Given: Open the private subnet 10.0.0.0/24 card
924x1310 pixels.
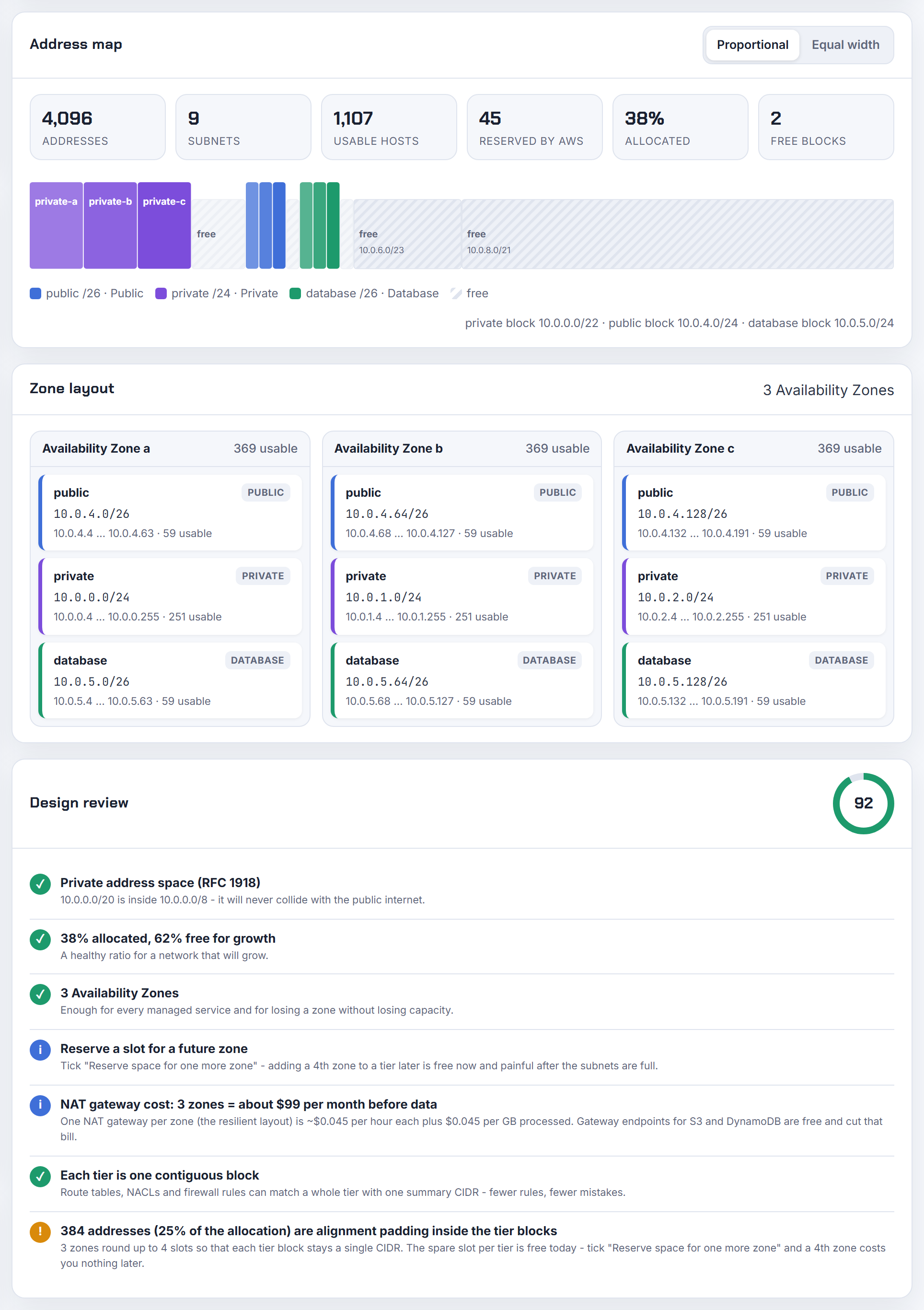Looking at the screenshot, I should coord(170,596).
